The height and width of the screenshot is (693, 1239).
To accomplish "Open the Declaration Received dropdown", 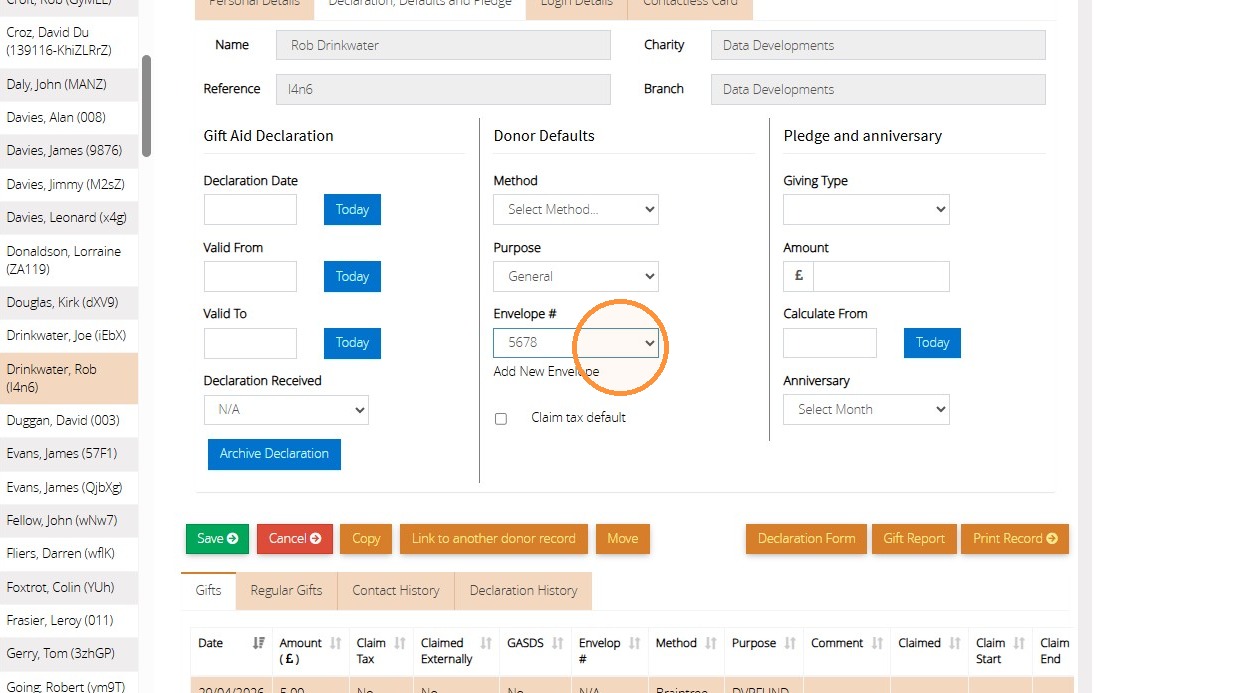I will pyautogui.click(x=286, y=409).
